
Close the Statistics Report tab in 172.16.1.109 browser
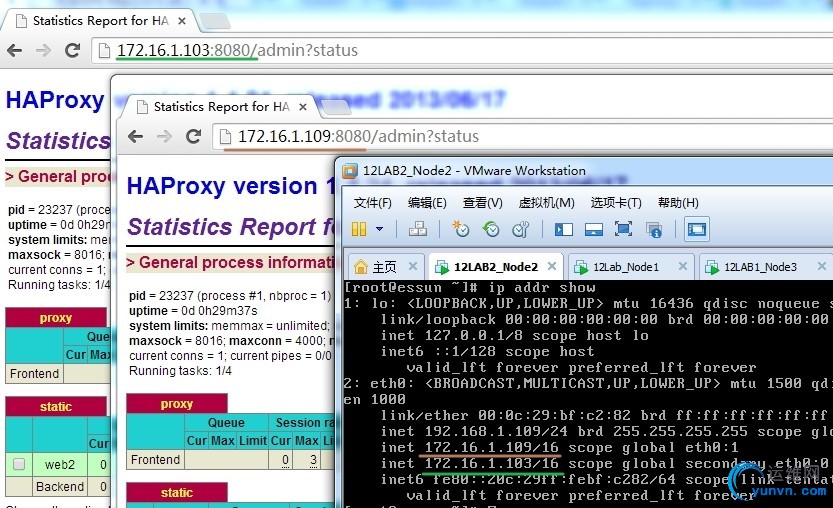(303, 107)
